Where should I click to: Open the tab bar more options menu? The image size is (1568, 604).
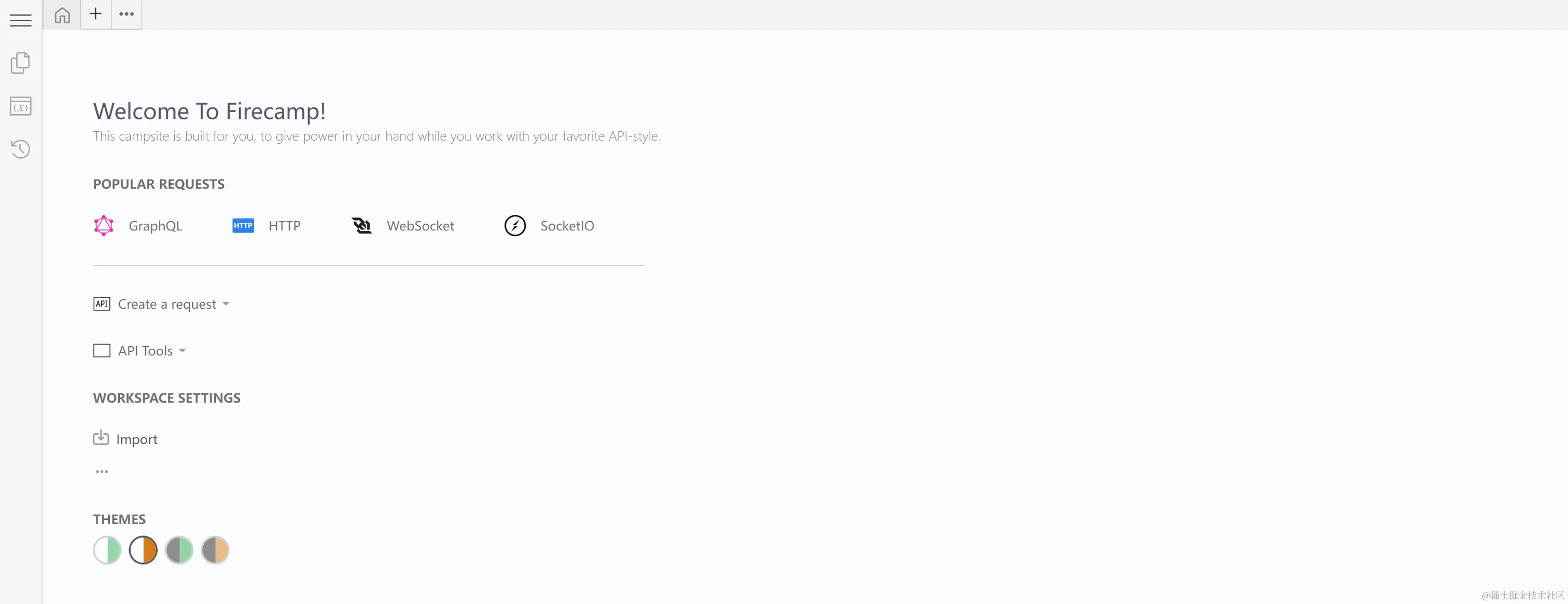[x=127, y=14]
